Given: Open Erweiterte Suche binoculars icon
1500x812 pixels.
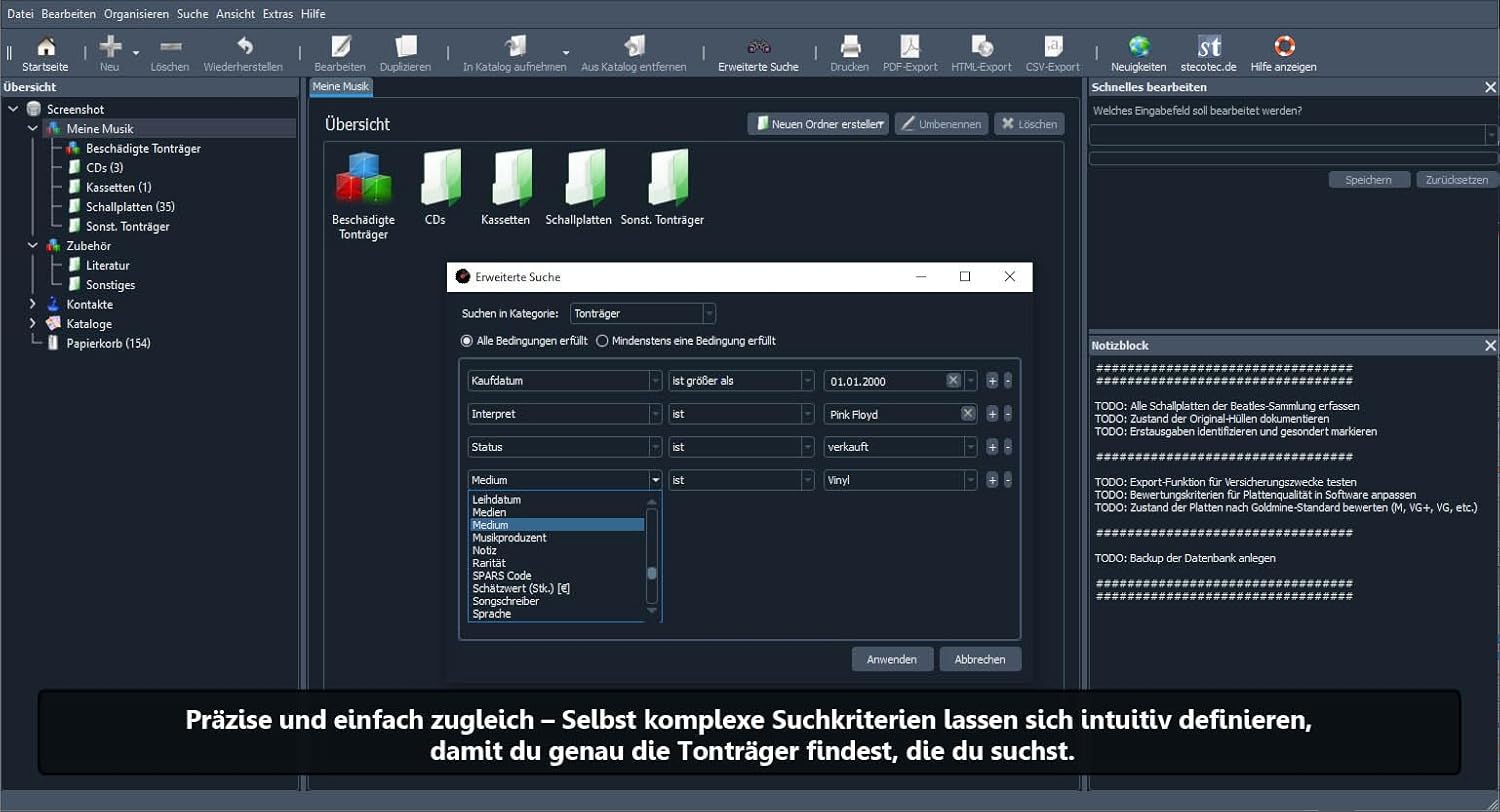Looking at the screenshot, I should [758, 47].
